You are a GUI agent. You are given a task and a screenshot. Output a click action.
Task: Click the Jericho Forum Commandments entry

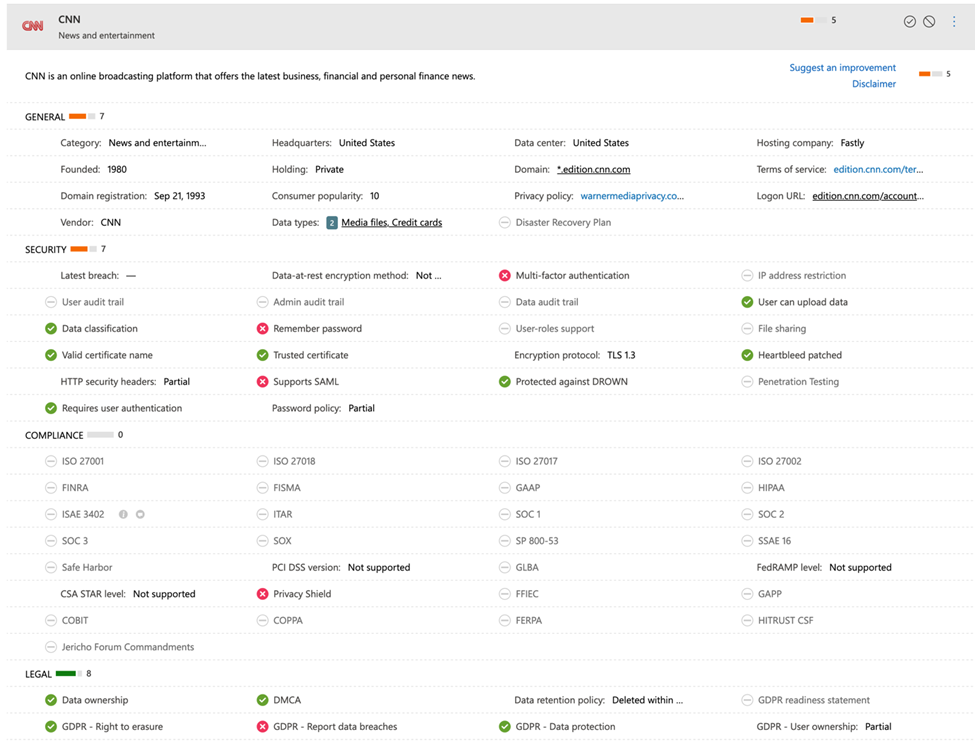pos(127,647)
